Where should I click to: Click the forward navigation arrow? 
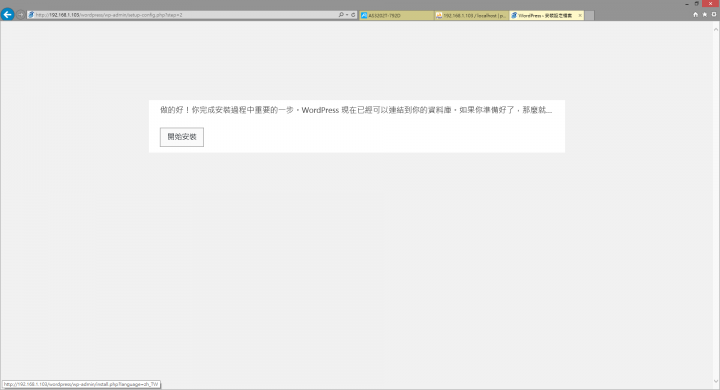click(21, 15)
